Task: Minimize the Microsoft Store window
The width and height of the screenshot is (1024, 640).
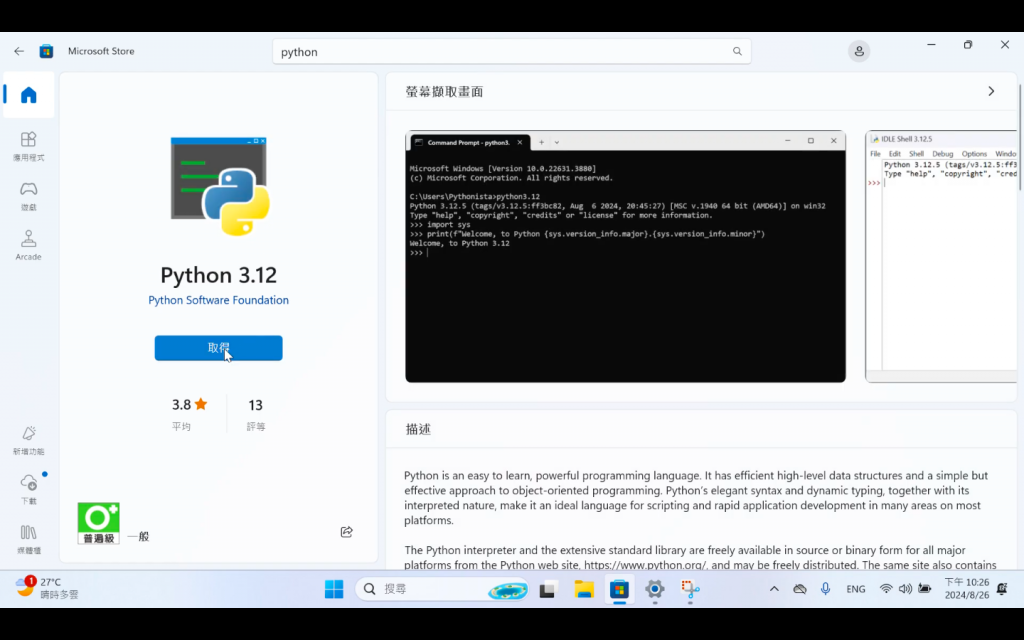Action: pos(931,44)
